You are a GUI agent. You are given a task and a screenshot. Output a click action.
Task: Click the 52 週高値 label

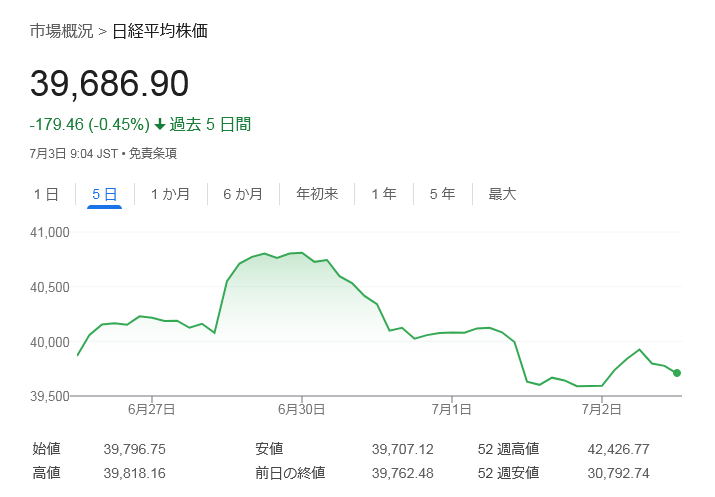tap(508, 449)
